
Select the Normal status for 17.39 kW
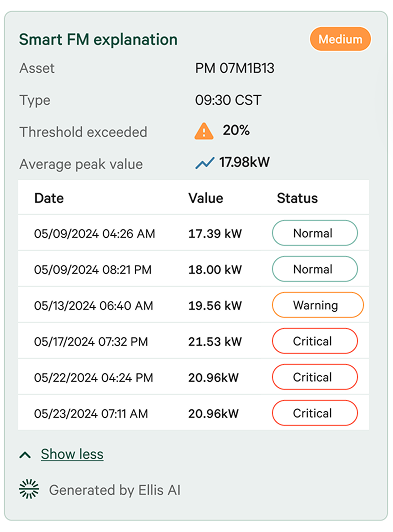pos(315,233)
